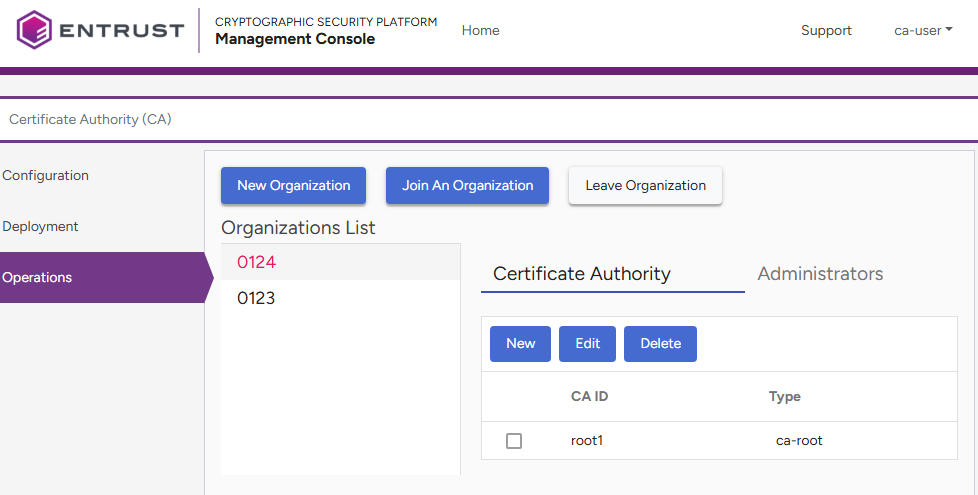Click the Certificate Authority (CA) breadcrumb title
Screen dimensions: 978x495
coord(90,120)
